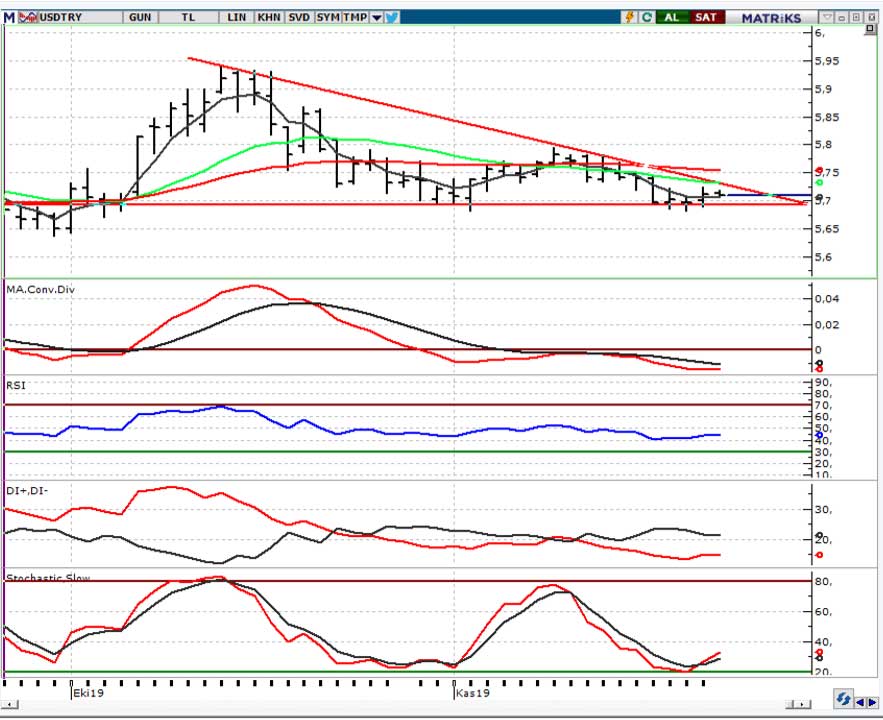Change the GUN period setting
This screenshot has height=720, width=883.
140,17
